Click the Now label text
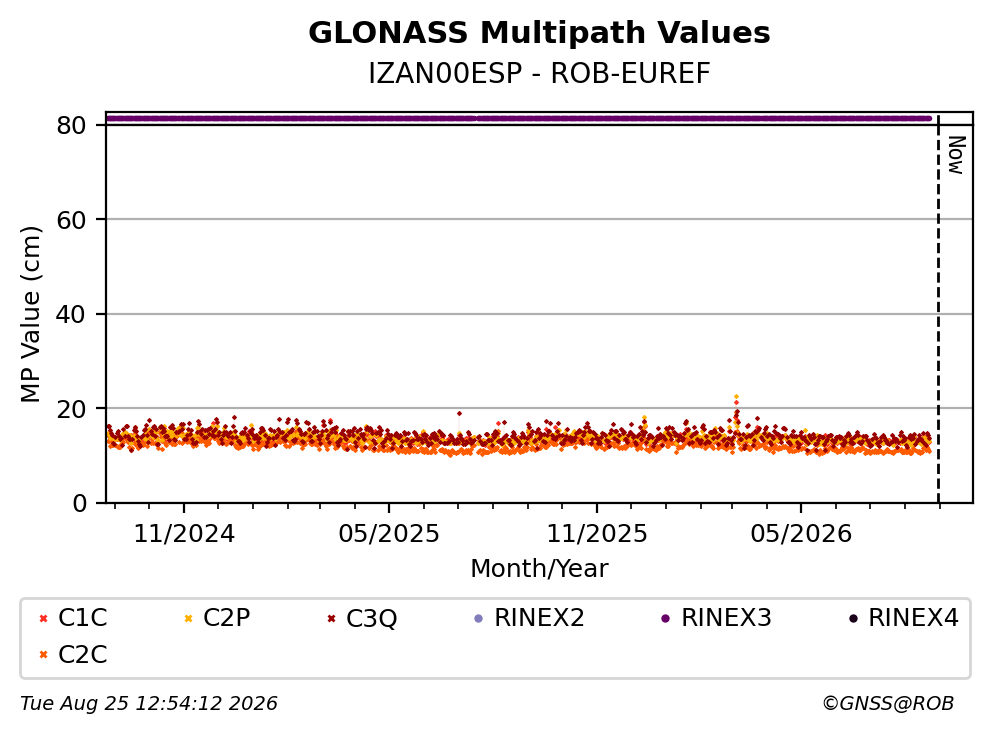Screen dimensions: 993x734 pyautogui.click(x=956, y=155)
